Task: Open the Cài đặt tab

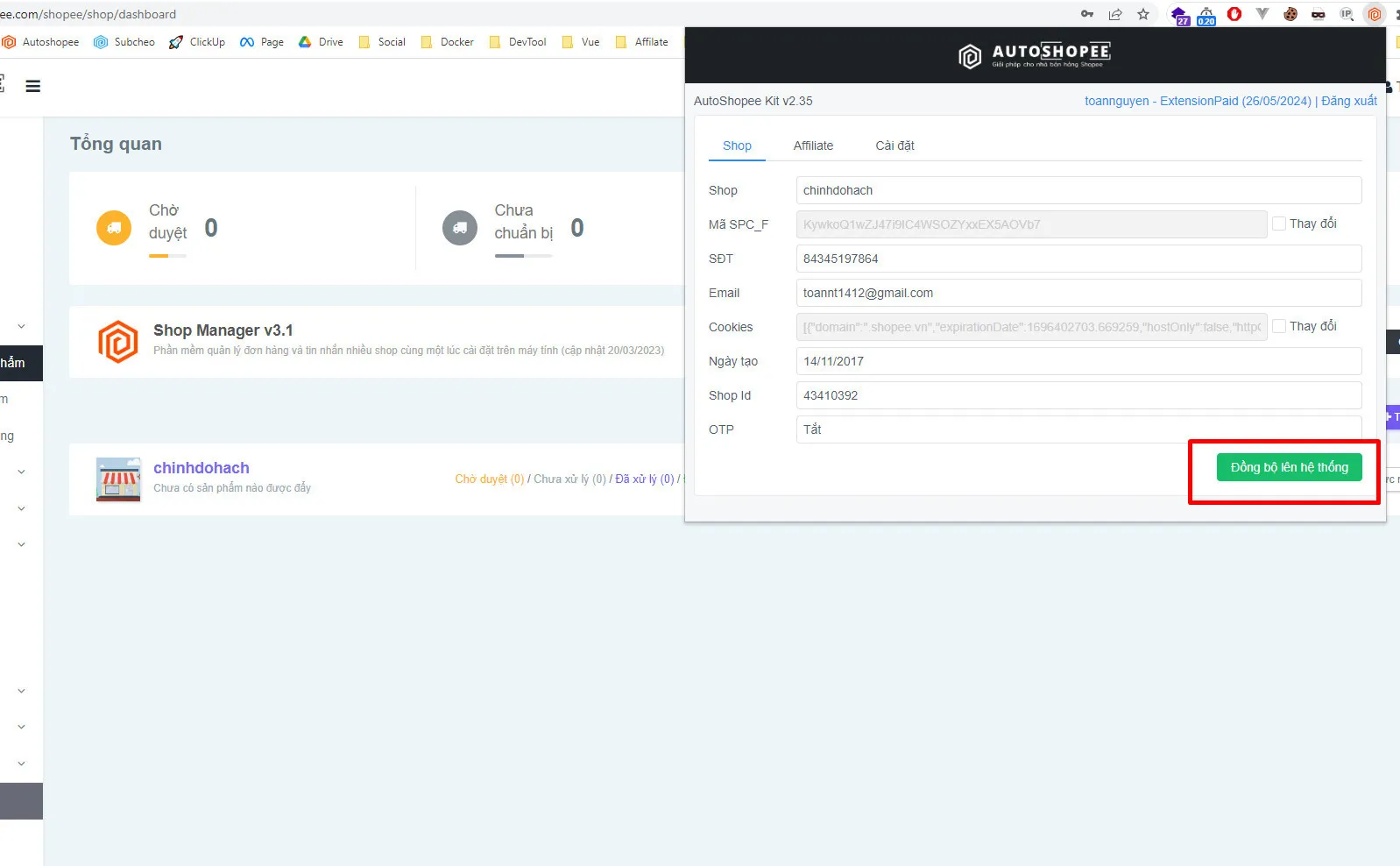Action: pos(894,146)
